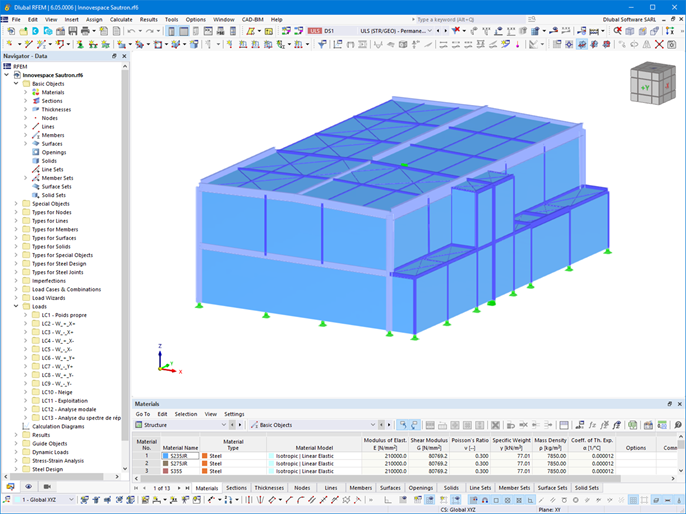Click the view cube navigation widget
Viewport: 686px width, 514px height.
(653, 83)
